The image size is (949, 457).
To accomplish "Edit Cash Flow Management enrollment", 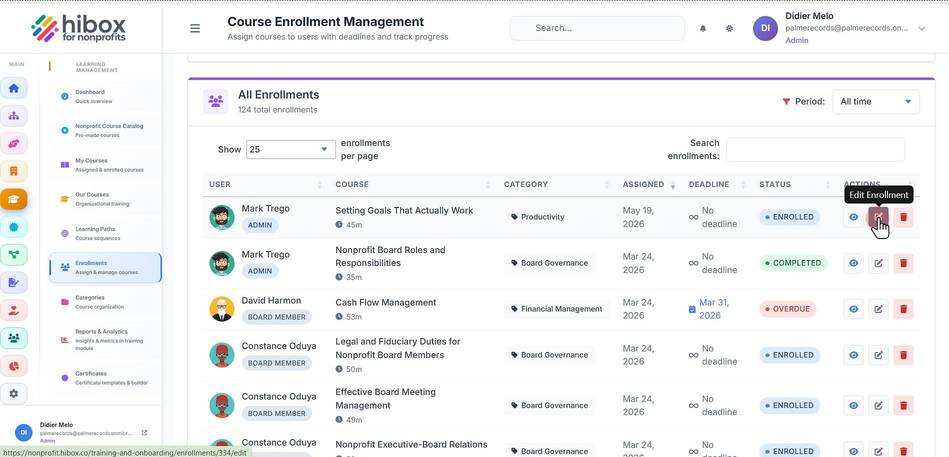I will [878, 309].
